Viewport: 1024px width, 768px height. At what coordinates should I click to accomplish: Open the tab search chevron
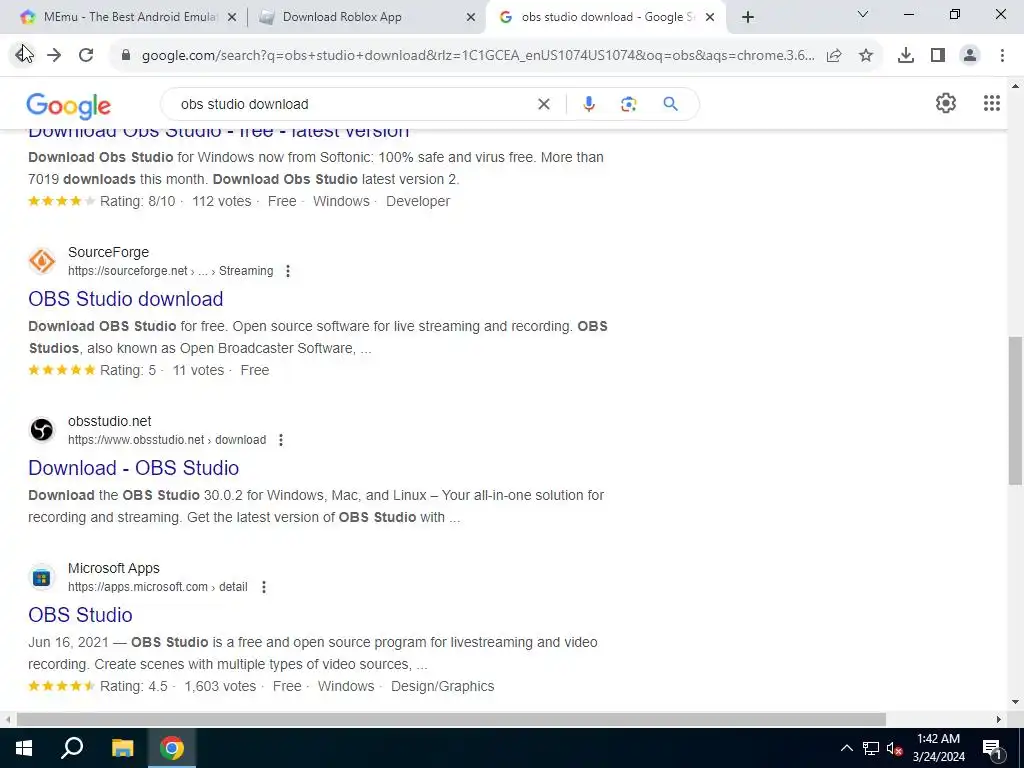862,14
